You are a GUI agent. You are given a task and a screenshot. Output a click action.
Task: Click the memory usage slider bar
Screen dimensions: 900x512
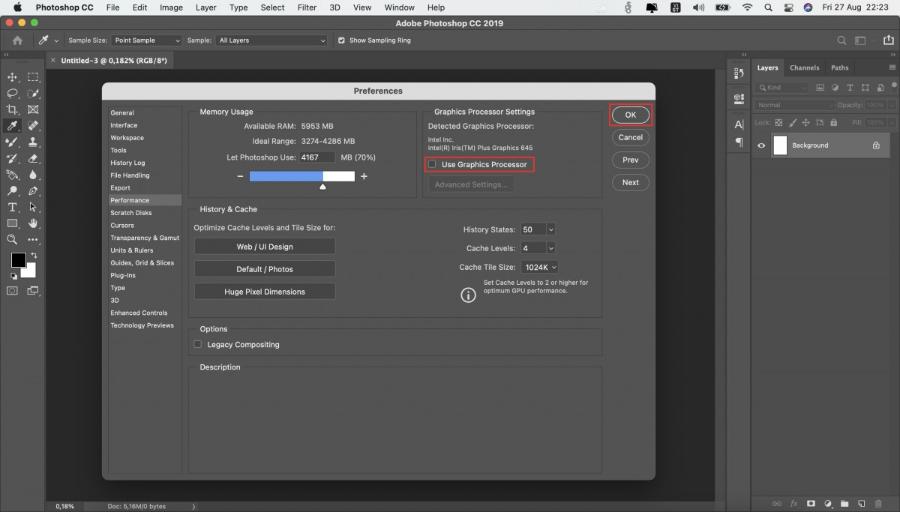[x=302, y=176]
